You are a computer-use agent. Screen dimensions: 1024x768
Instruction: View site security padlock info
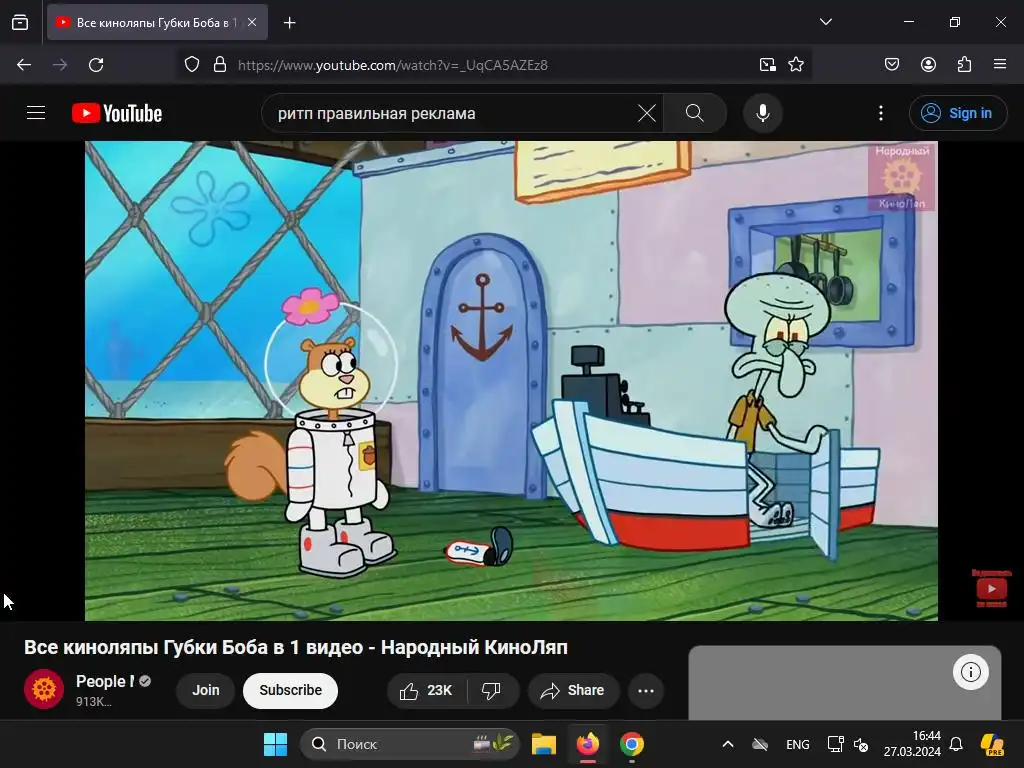pos(220,65)
